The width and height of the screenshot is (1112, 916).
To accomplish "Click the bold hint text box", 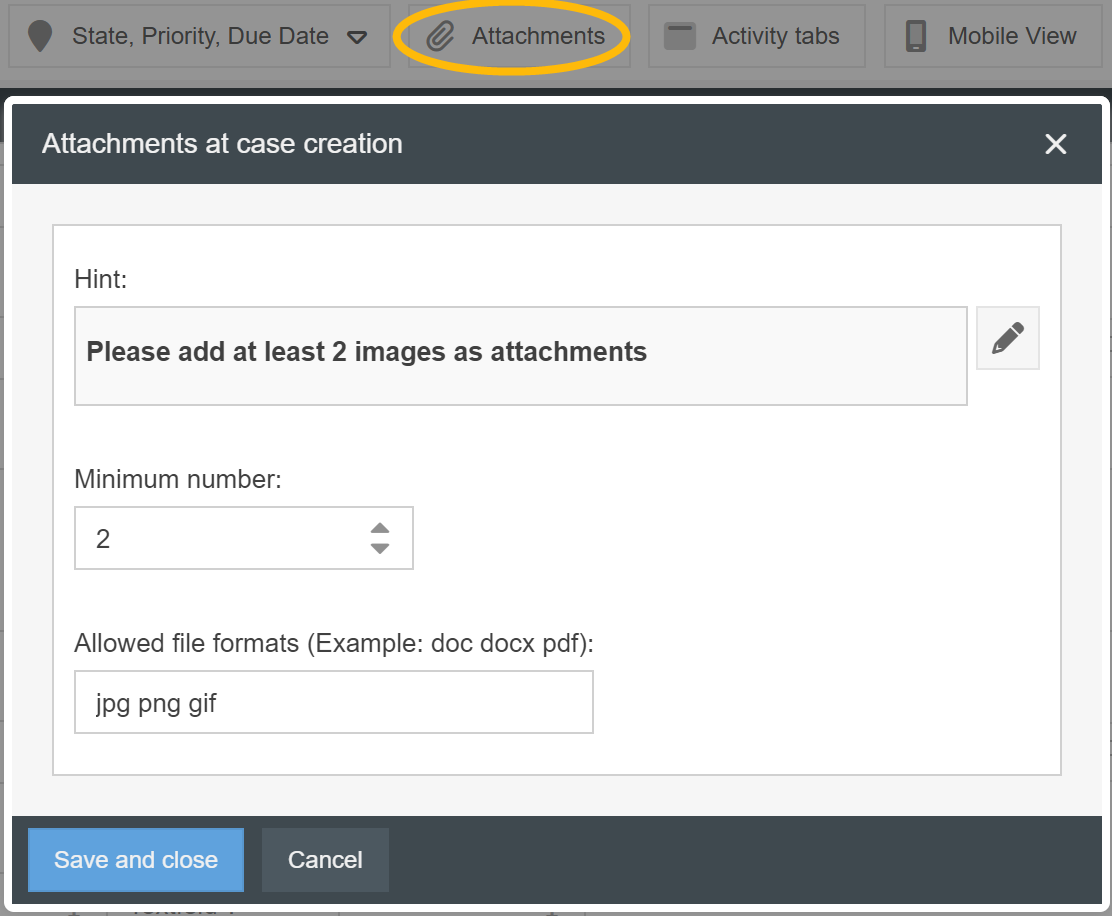I will 520,355.
